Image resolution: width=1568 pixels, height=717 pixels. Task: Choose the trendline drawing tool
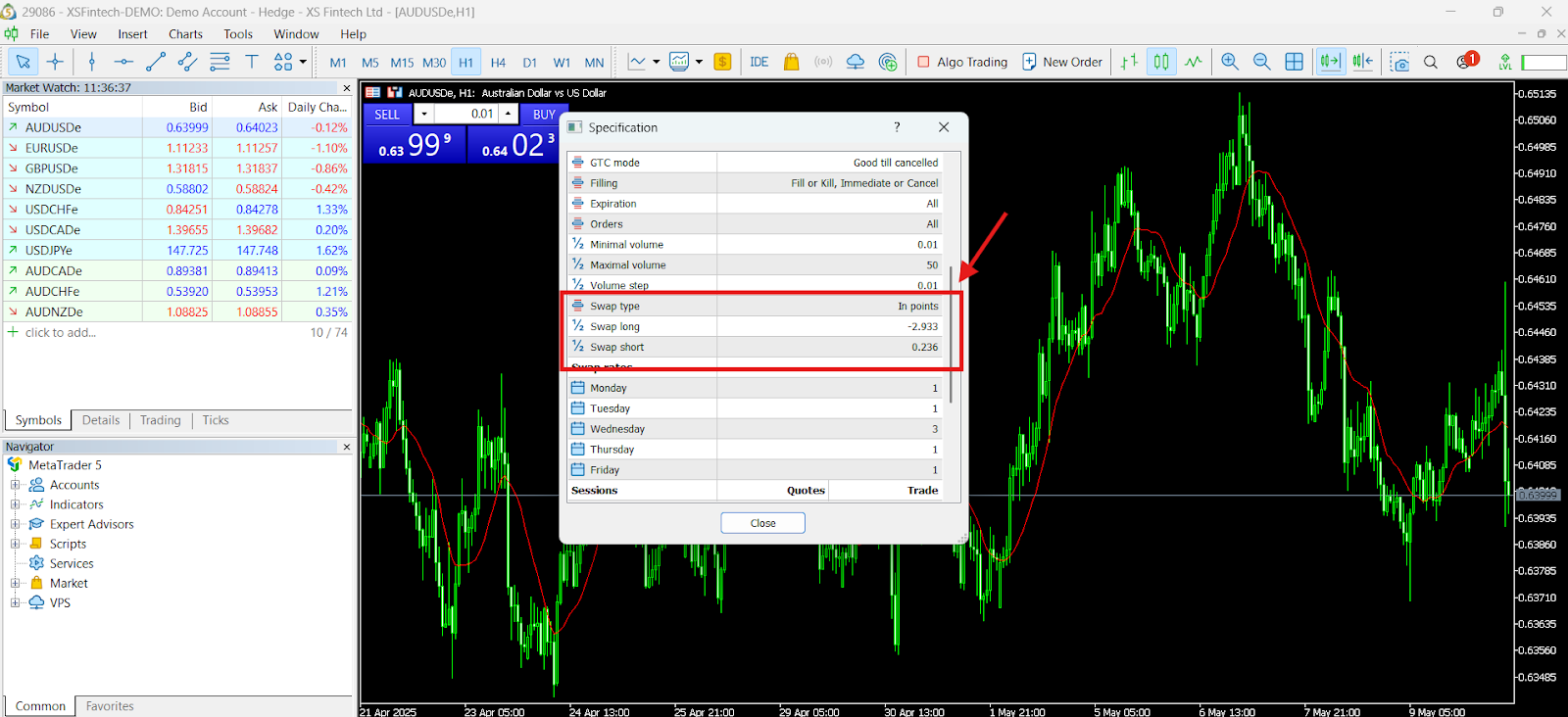pyautogui.click(x=156, y=62)
